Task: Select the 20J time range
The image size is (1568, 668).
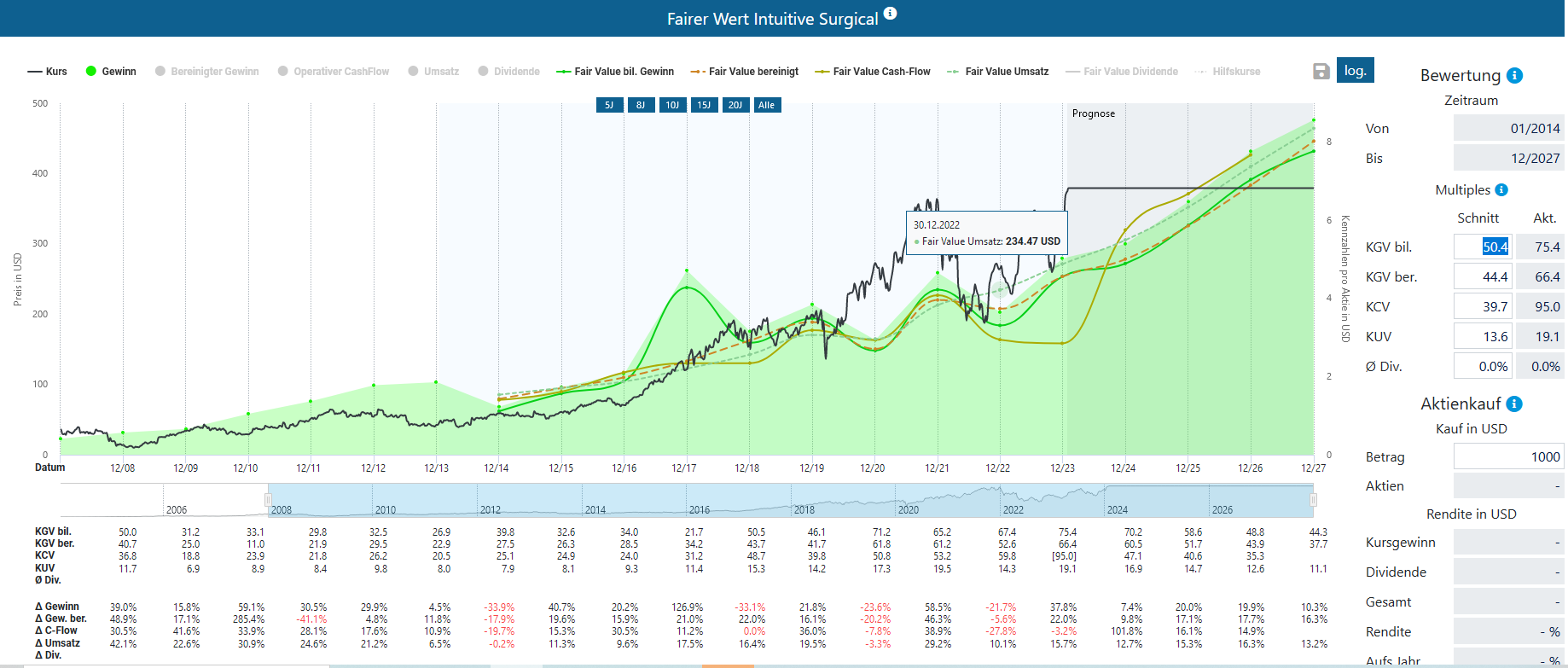Action: tap(735, 105)
